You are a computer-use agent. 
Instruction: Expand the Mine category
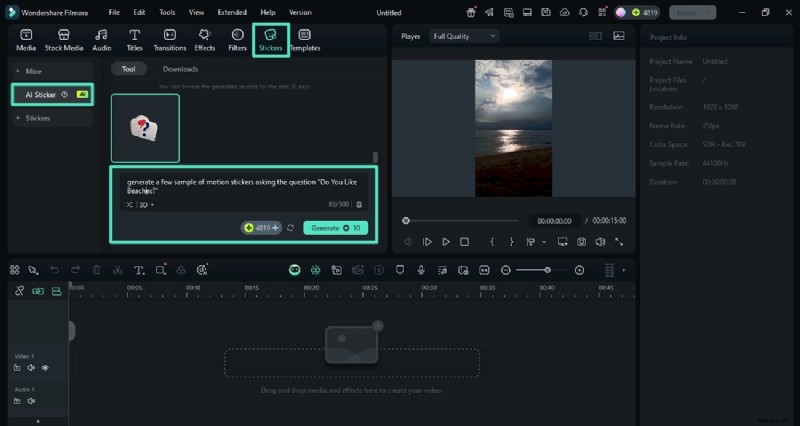[35, 72]
